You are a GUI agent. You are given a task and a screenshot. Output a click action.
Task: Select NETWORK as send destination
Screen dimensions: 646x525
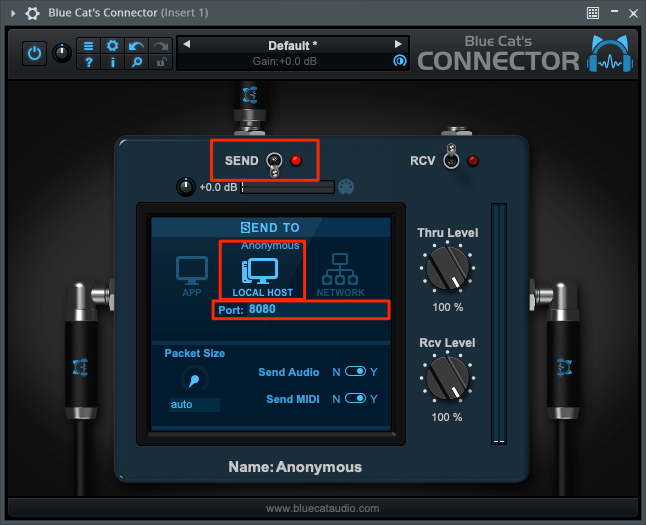pos(340,275)
